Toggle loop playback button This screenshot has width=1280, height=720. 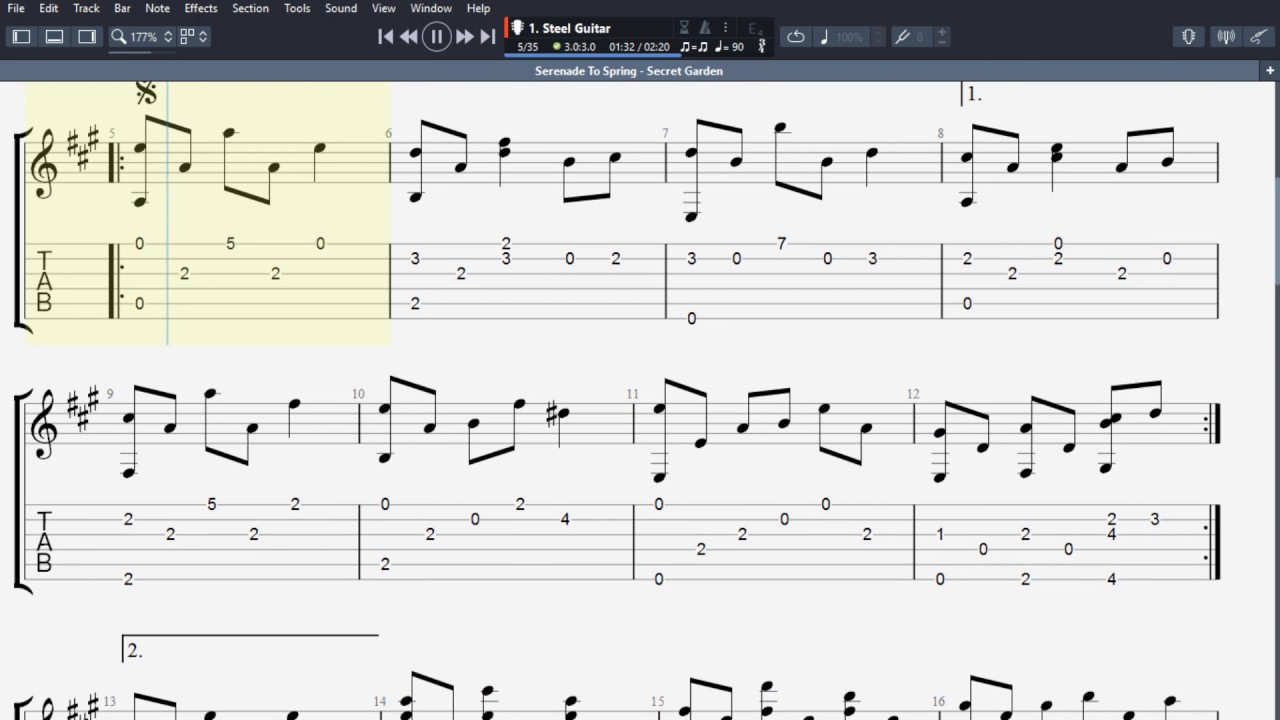pos(796,37)
